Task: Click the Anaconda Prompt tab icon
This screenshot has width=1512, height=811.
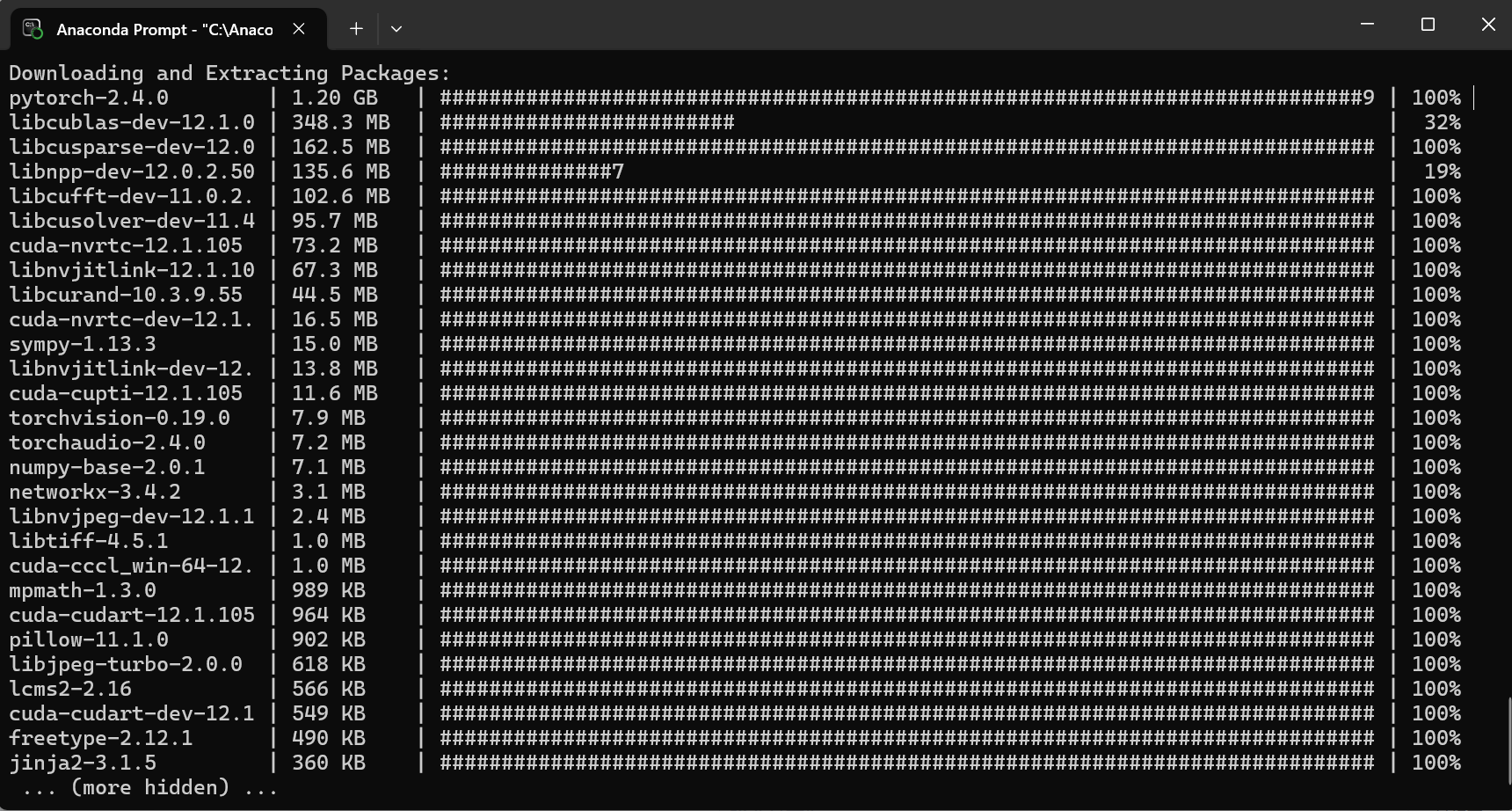Action: pyautogui.click(x=33, y=29)
